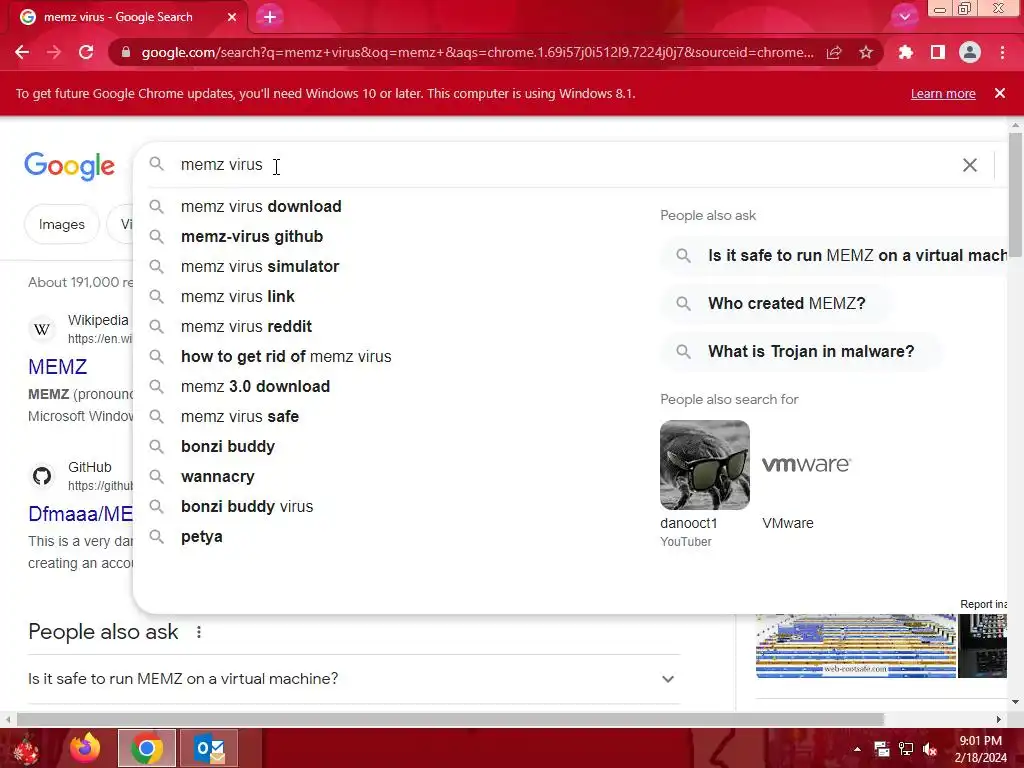Bookmark this page with the star icon
1024x768 pixels.
coord(866,52)
